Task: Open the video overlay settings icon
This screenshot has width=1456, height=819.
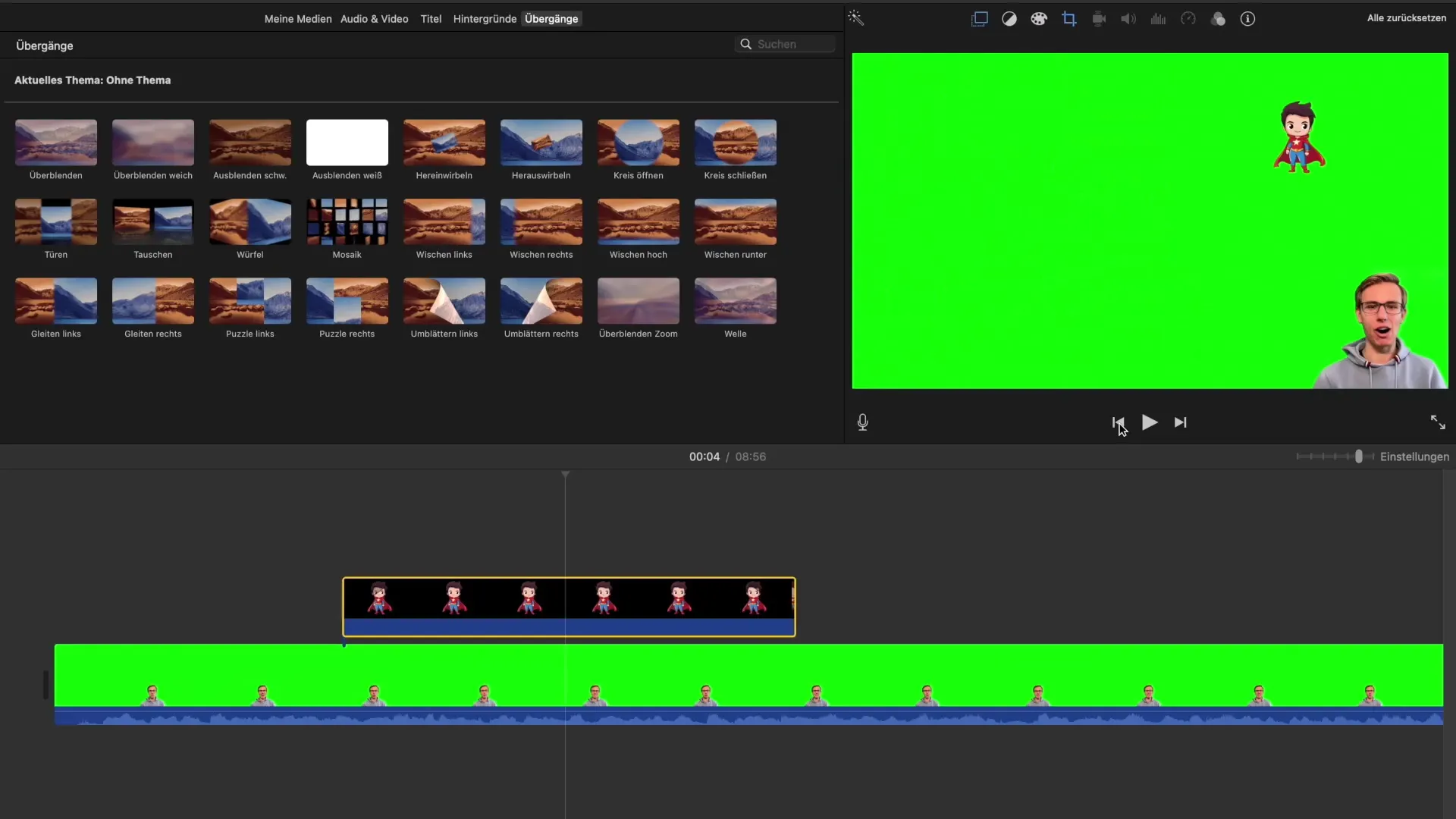Action: tap(980, 19)
